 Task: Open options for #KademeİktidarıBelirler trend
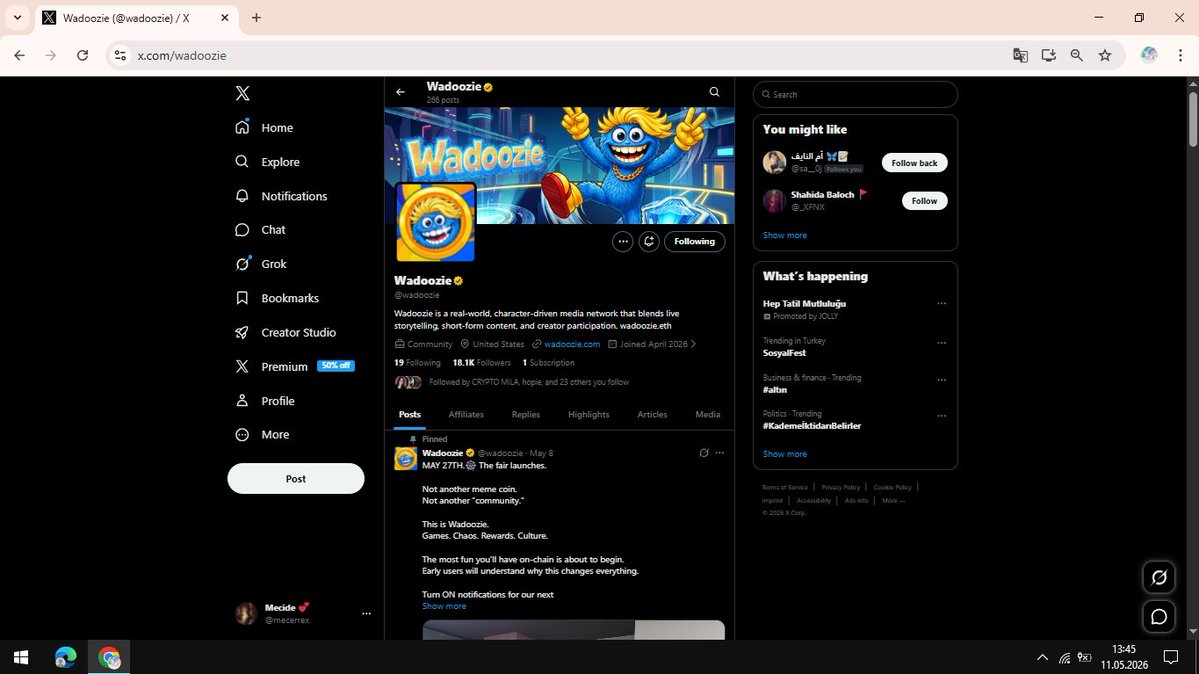point(941,416)
